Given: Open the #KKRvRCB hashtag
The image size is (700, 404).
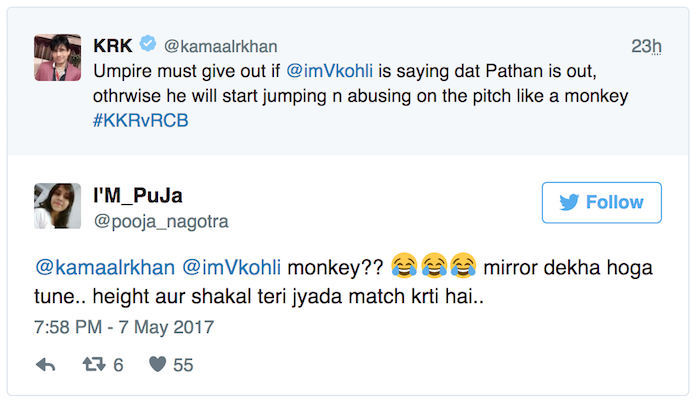Looking at the screenshot, I should 140,119.
